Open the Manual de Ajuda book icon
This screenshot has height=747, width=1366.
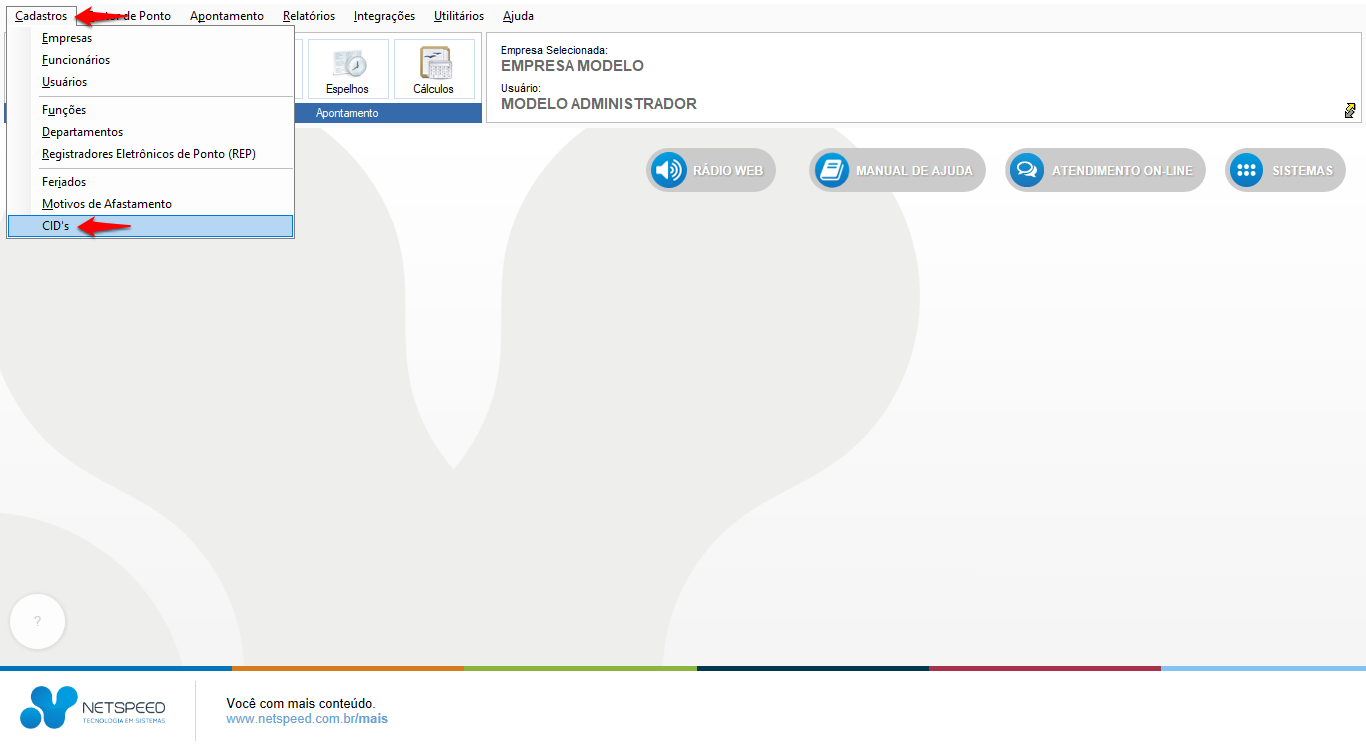point(831,171)
